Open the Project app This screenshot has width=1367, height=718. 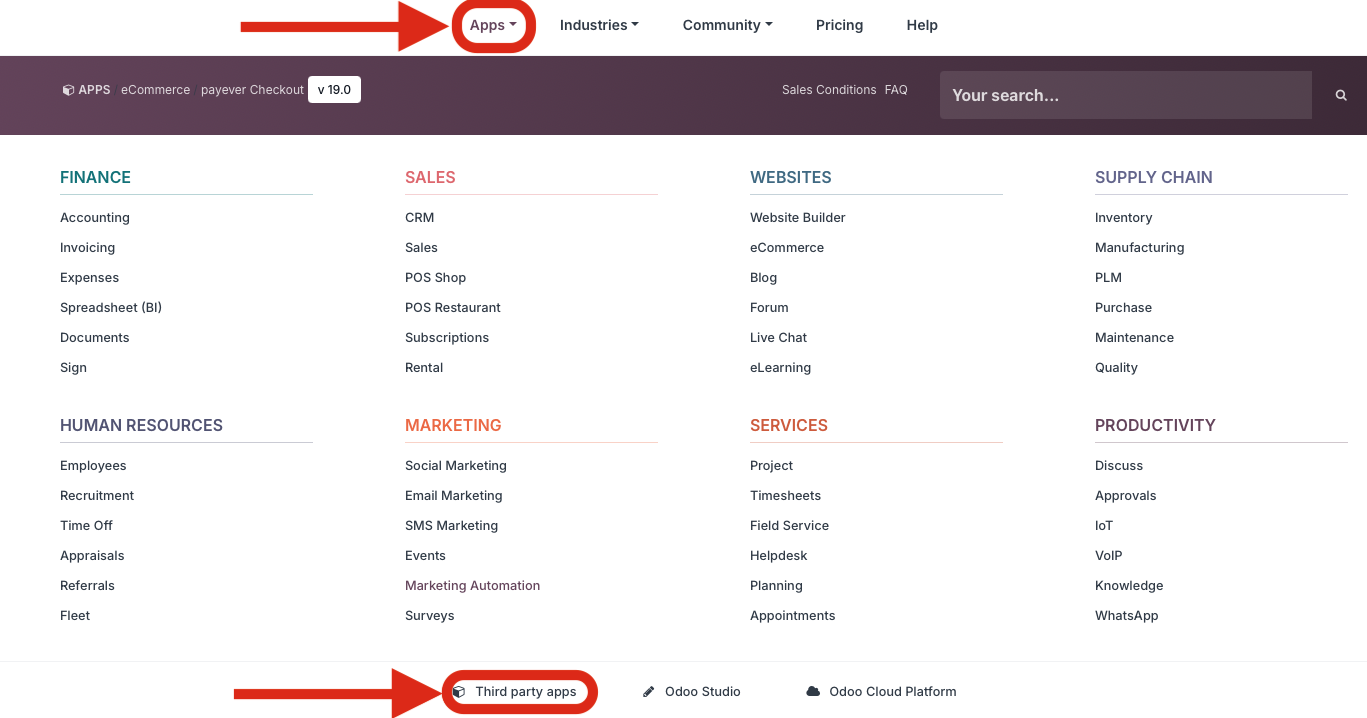[771, 465]
